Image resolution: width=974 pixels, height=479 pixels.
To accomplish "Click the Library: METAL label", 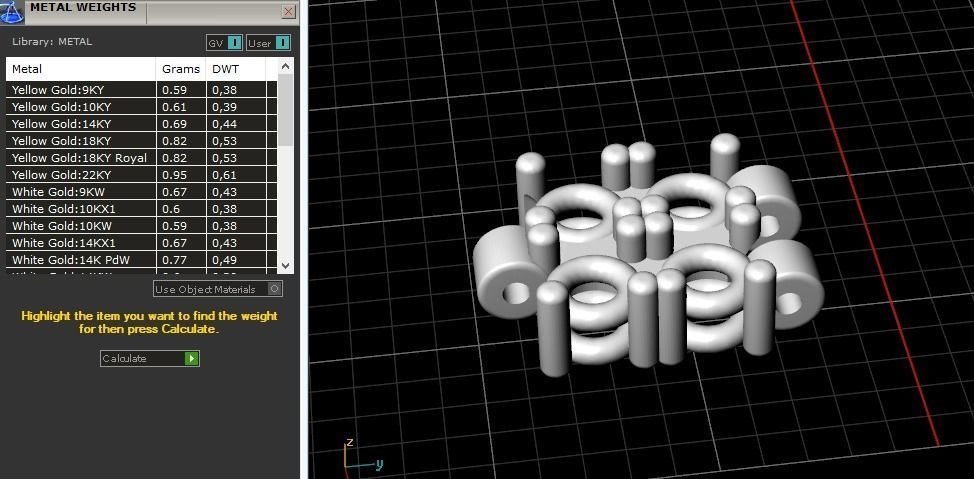I will [x=52, y=42].
